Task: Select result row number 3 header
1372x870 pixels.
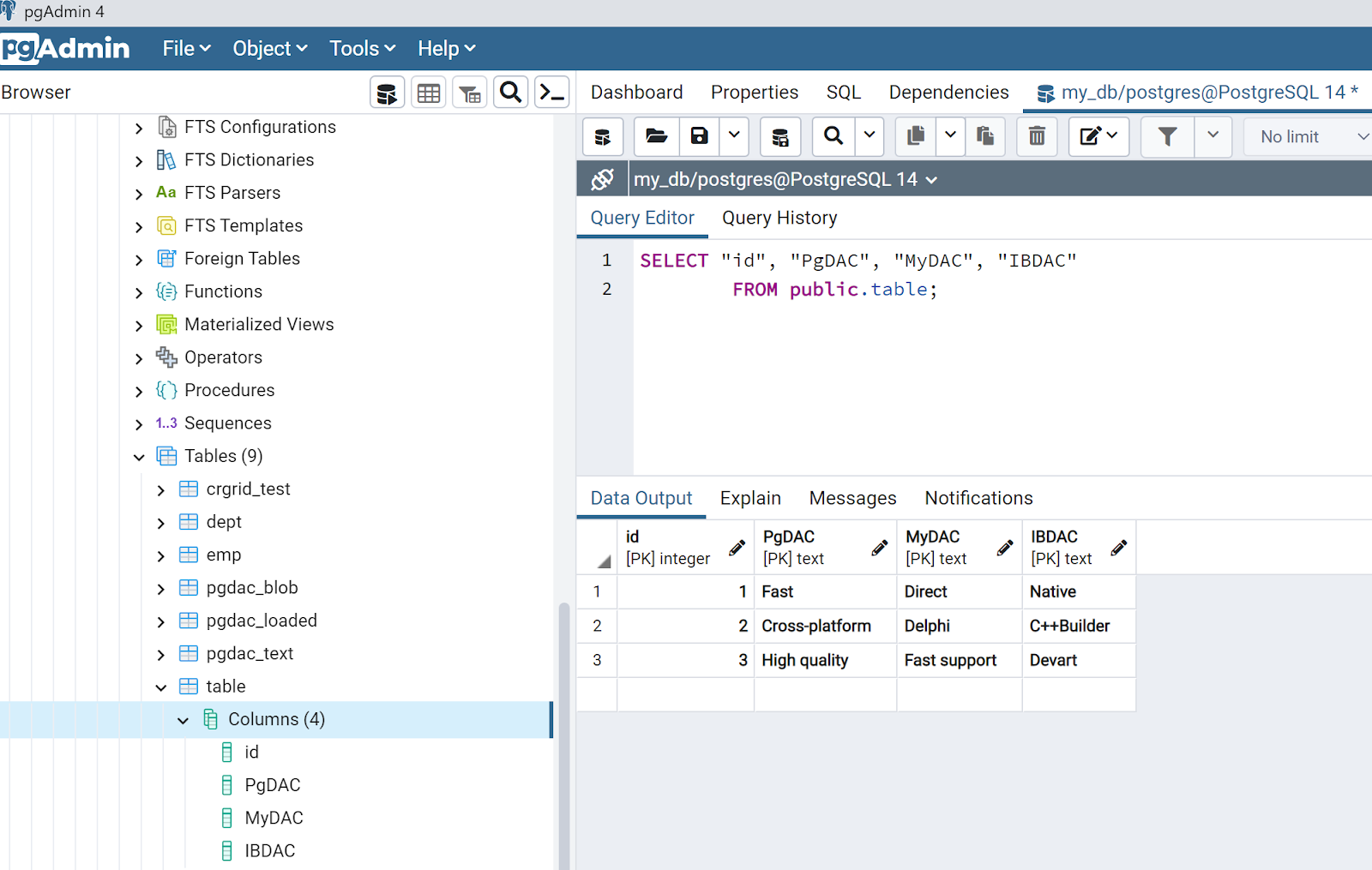Action: [x=597, y=660]
